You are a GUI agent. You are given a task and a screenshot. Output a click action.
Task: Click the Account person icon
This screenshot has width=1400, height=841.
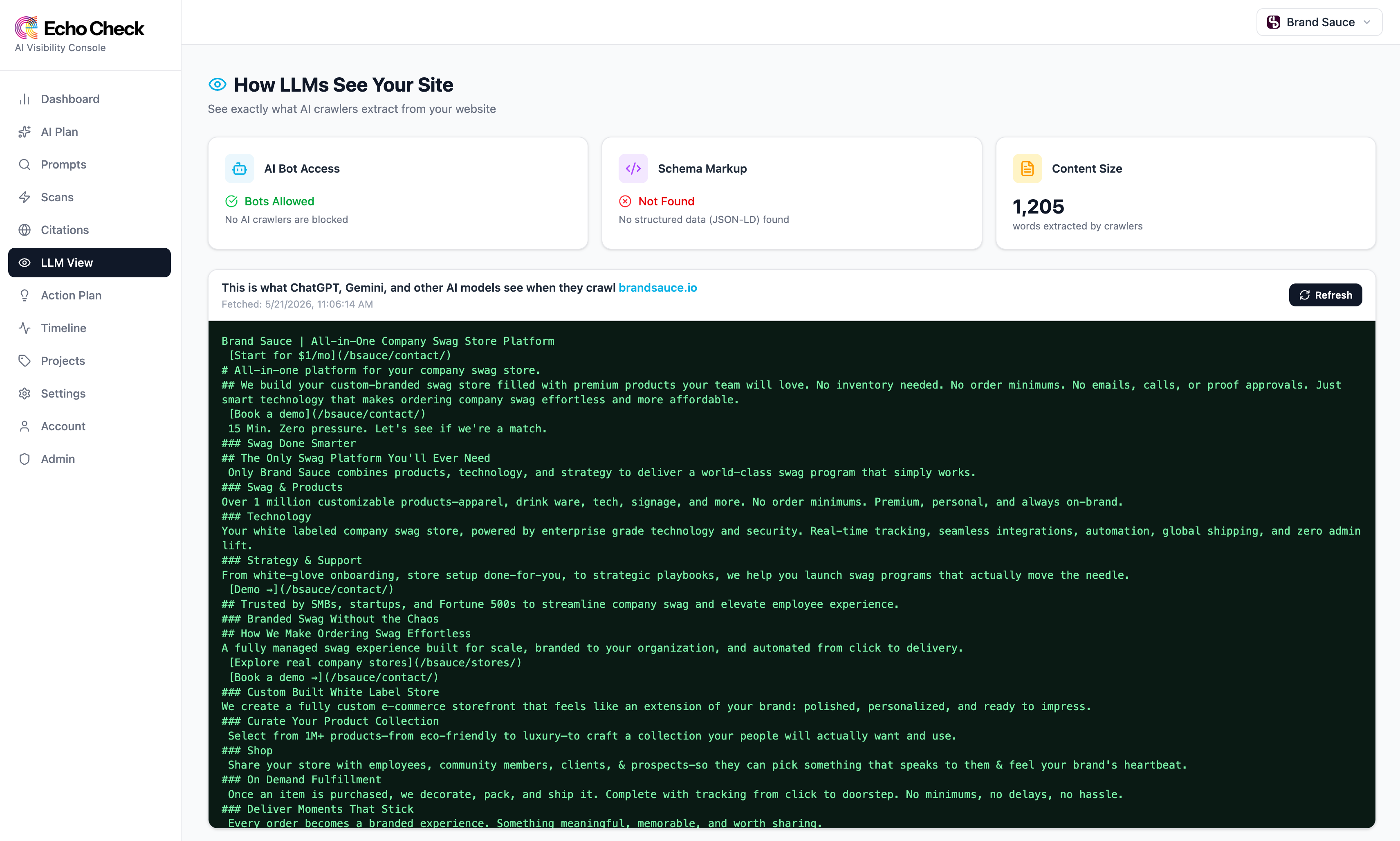point(25,426)
